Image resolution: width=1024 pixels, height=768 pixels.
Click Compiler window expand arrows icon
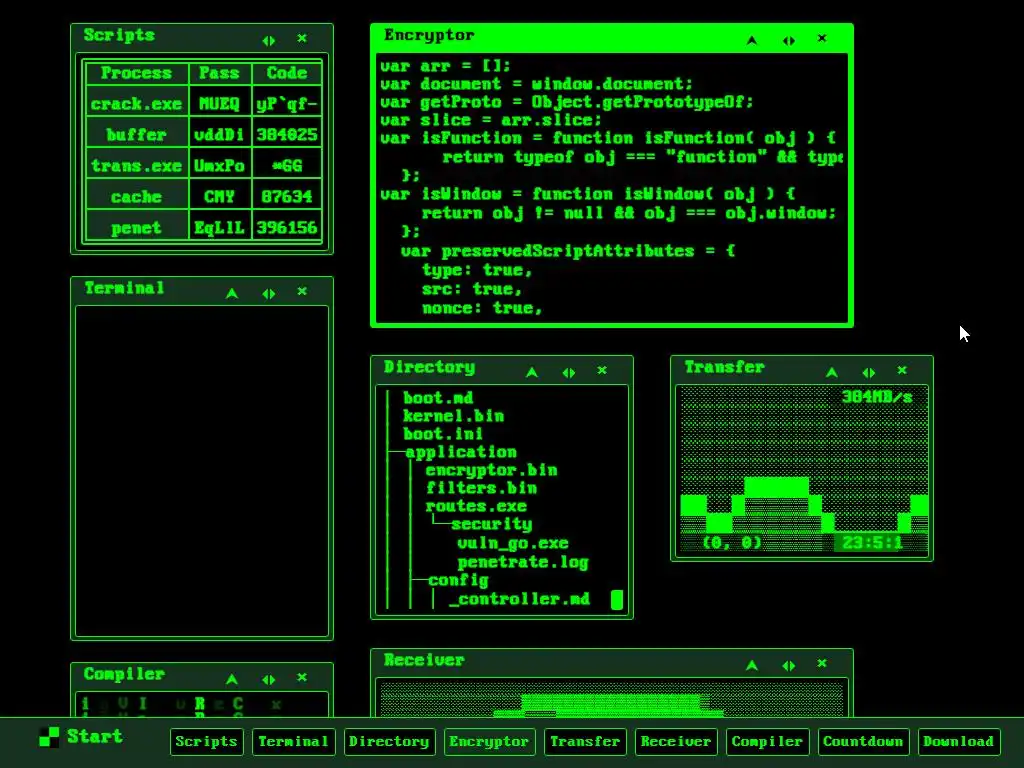point(268,680)
